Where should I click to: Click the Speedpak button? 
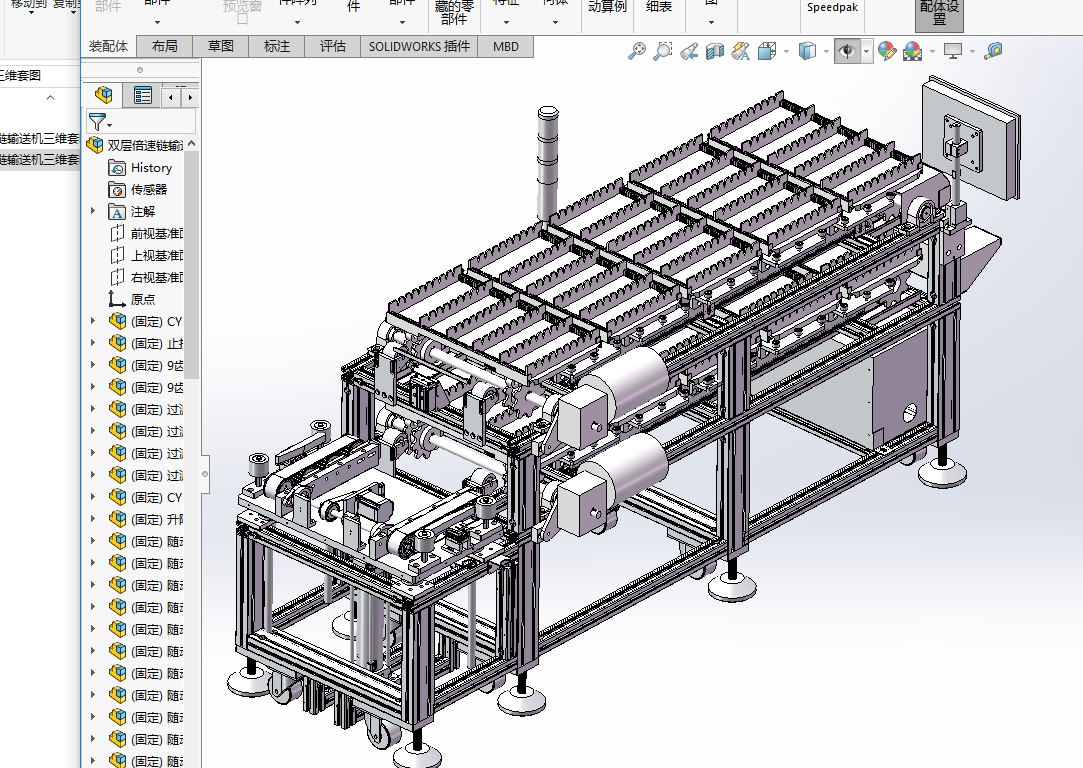[x=832, y=7]
